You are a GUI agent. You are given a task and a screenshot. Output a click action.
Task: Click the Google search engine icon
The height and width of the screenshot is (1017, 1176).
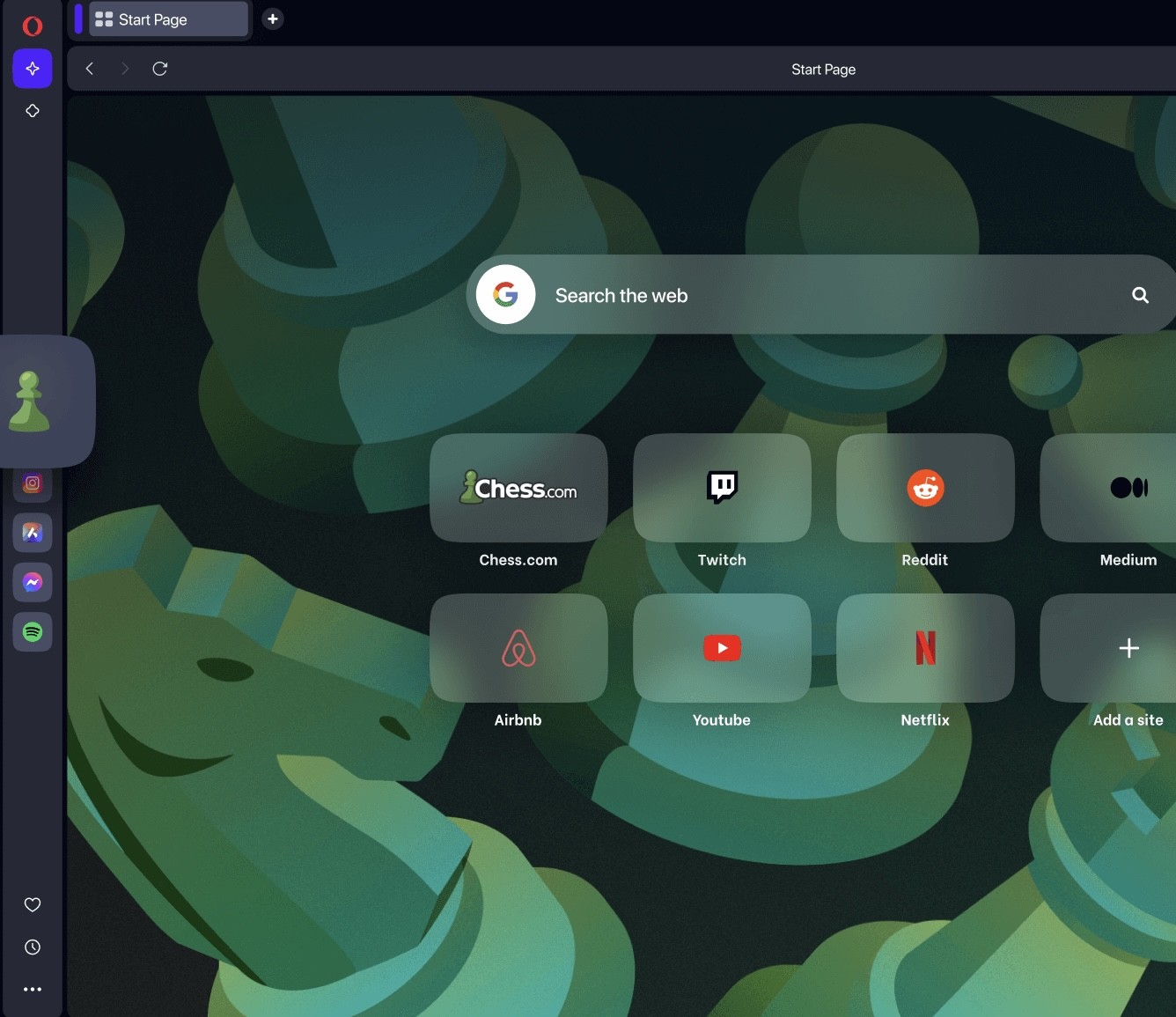[506, 294]
